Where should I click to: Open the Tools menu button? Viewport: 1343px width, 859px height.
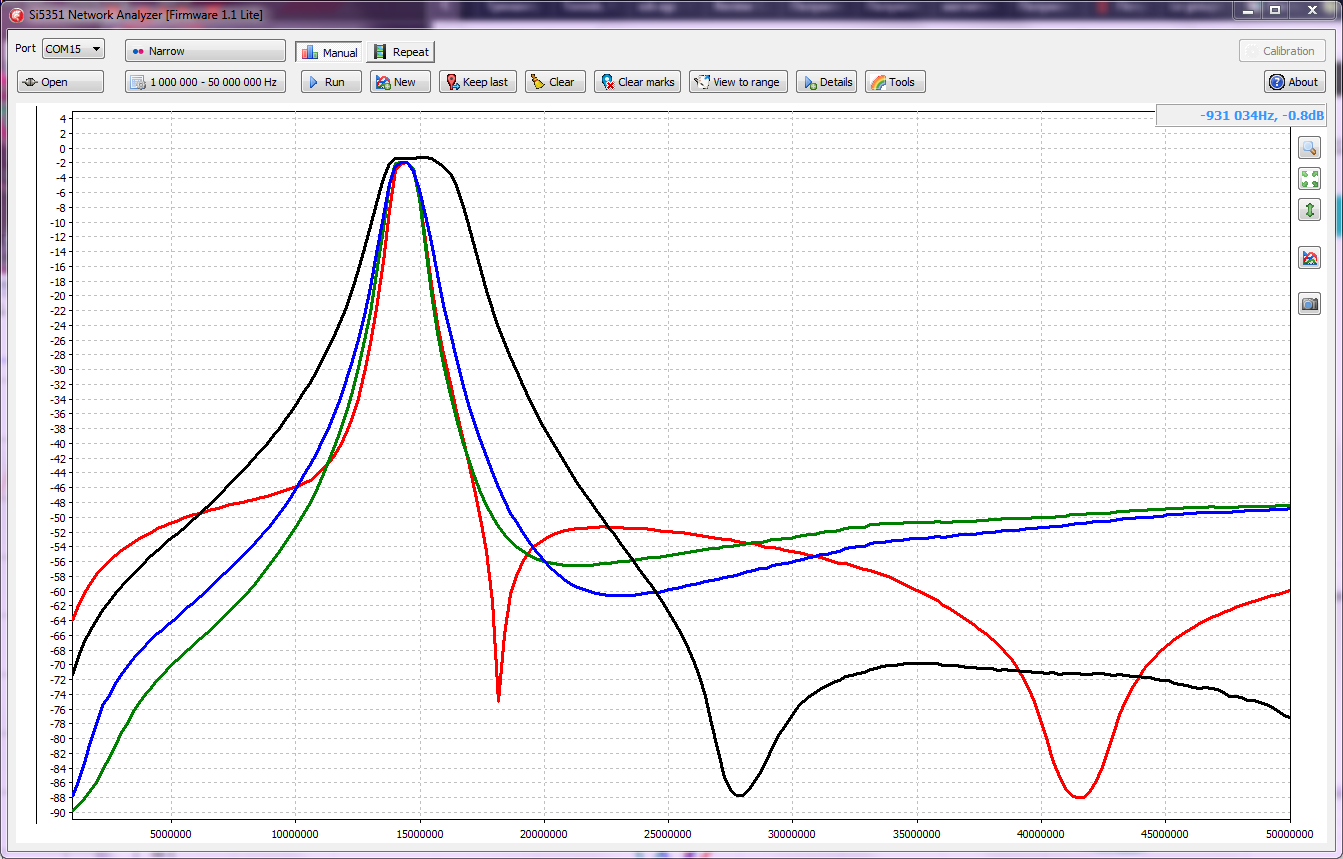coord(894,82)
